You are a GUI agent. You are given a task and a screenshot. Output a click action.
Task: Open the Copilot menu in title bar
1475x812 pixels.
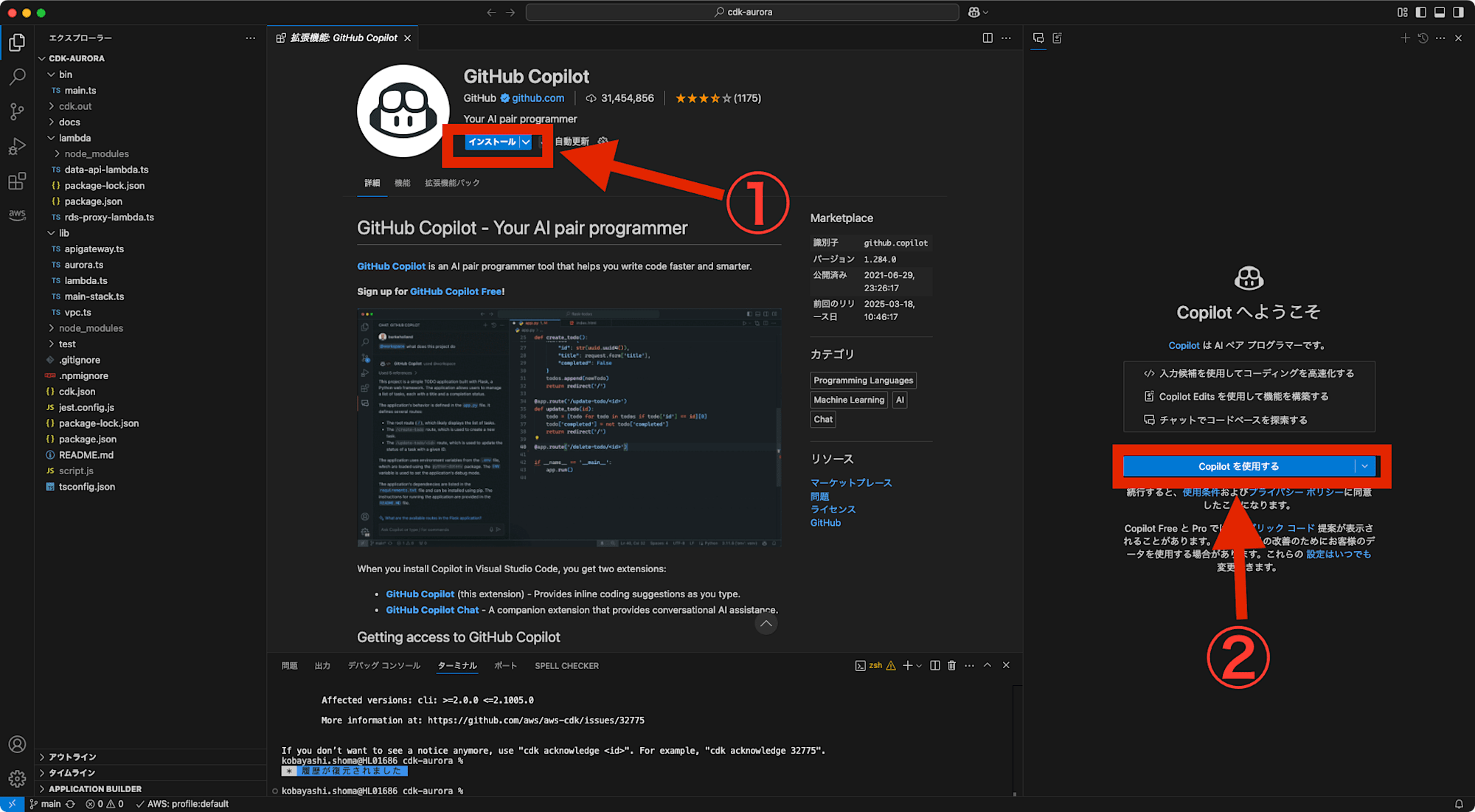pyautogui.click(x=977, y=12)
